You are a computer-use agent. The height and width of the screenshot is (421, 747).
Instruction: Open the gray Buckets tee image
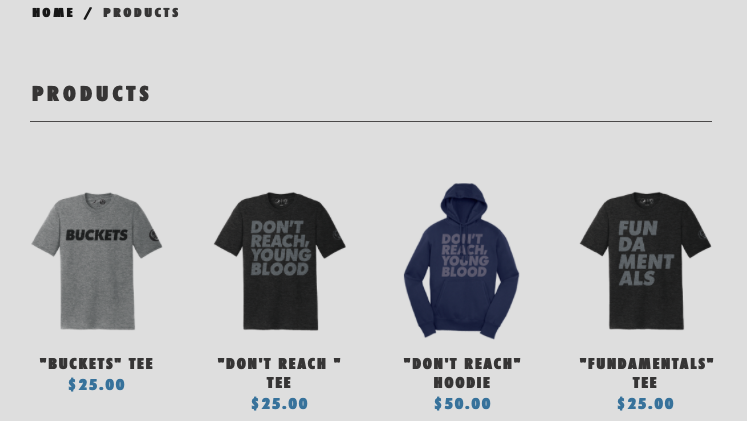(97, 261)
